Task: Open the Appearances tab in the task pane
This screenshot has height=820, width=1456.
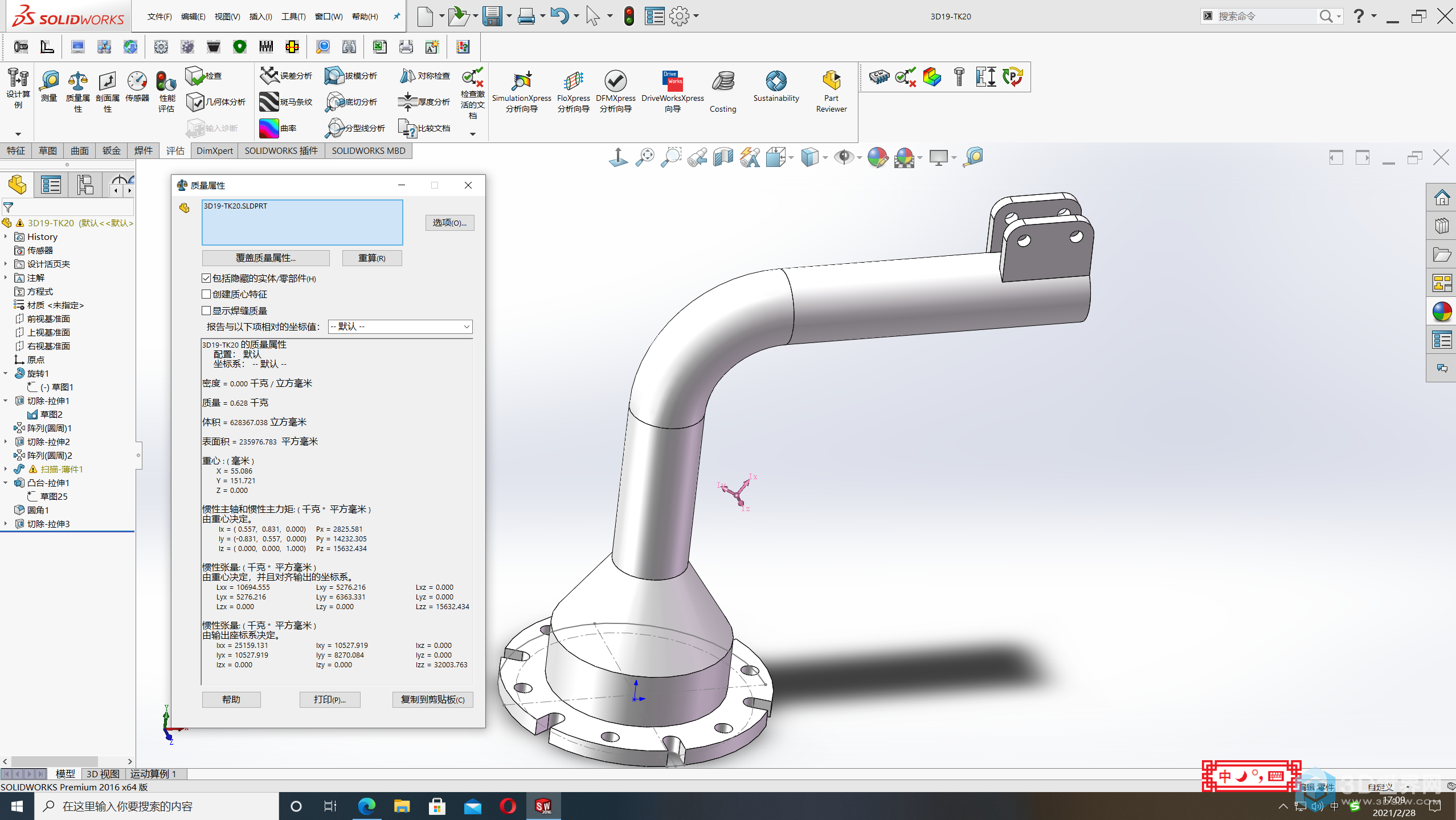Action: coord(1441,312)
